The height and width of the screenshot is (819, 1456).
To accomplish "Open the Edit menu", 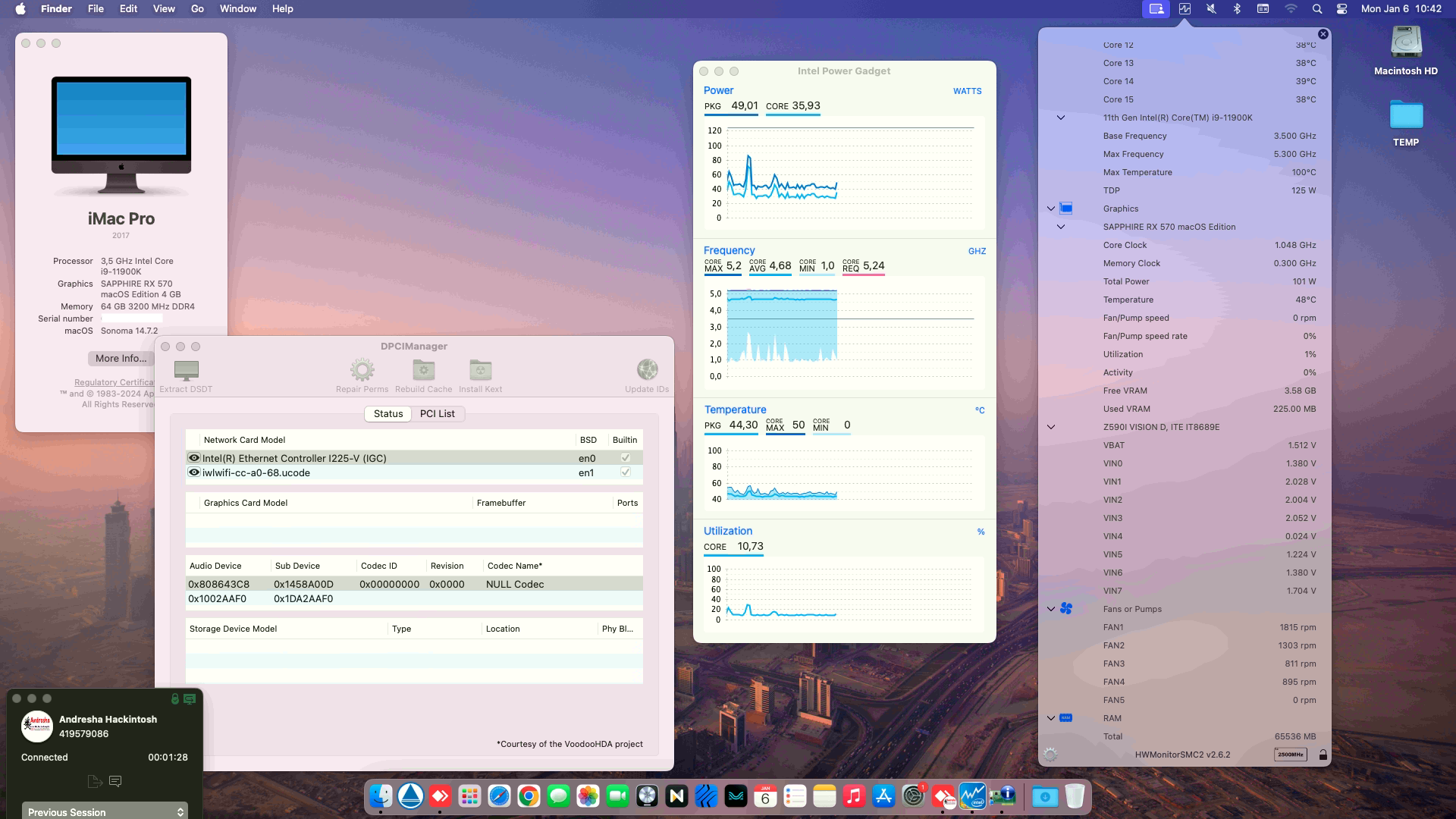I will [128, 9].
